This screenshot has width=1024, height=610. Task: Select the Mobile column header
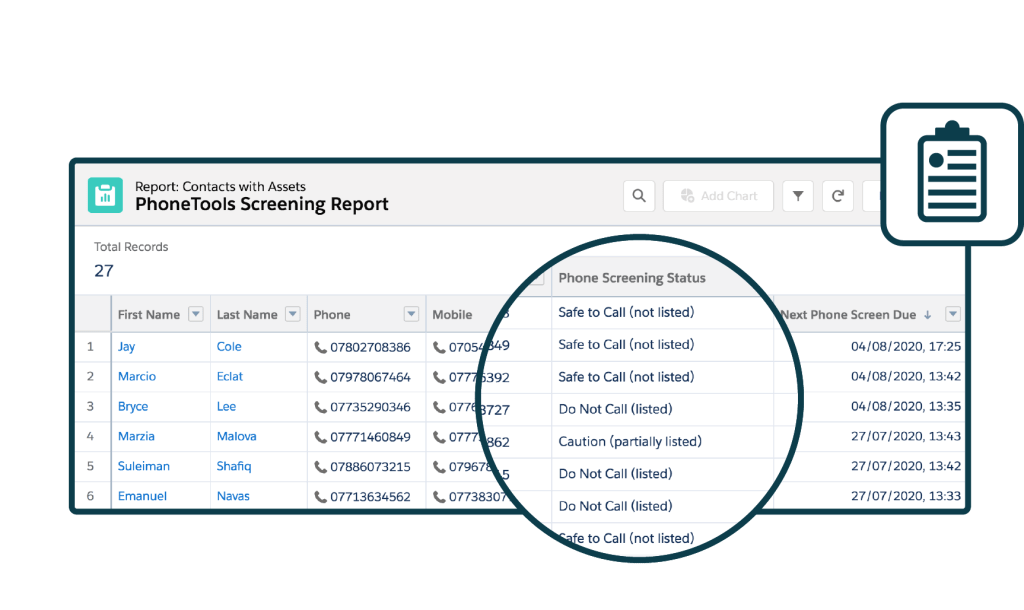pos(452,314)
